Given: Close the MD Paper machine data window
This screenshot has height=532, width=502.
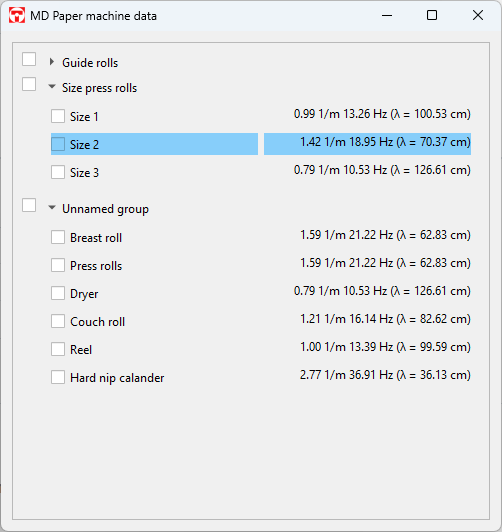Looking at the screenshot, I should (478, 16).
